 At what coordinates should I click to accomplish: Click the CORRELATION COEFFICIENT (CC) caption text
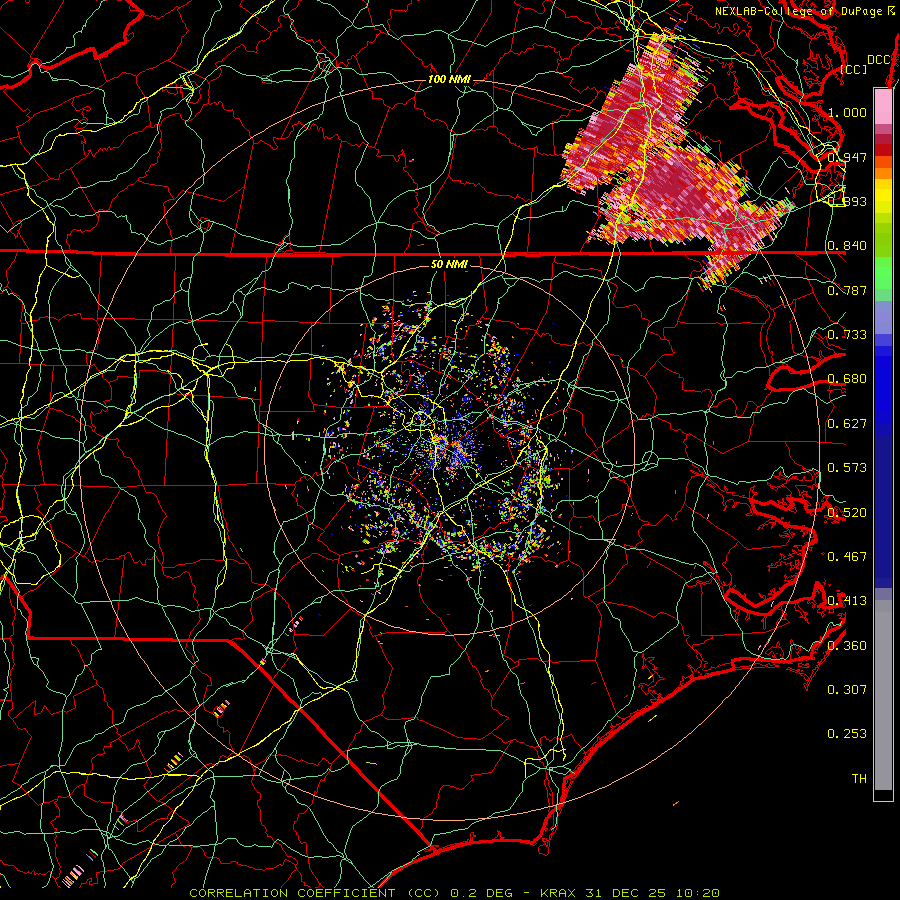pyautogui.click(x=315, y=893)
